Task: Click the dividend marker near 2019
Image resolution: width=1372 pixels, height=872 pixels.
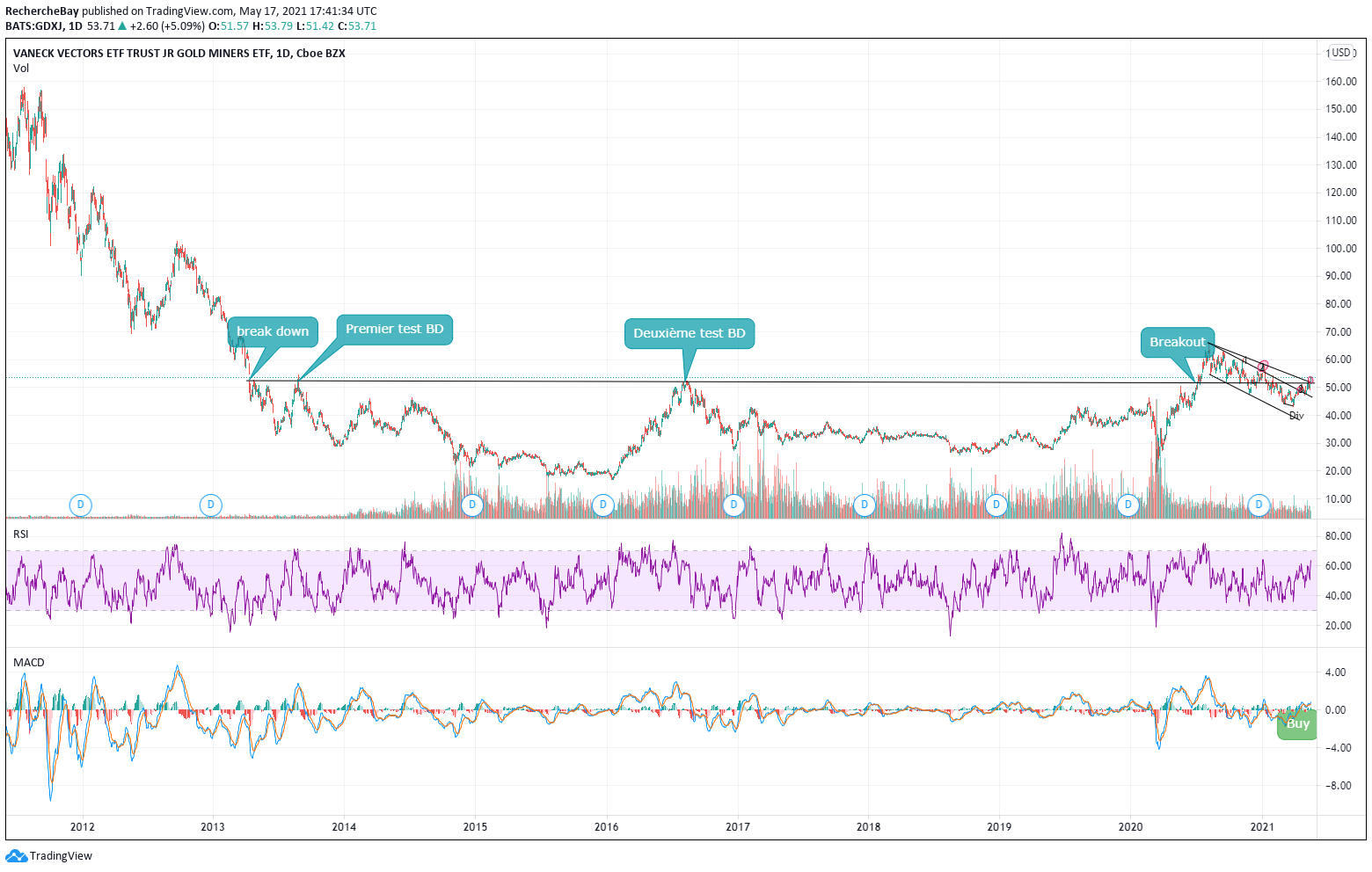Action: [996, 505]
